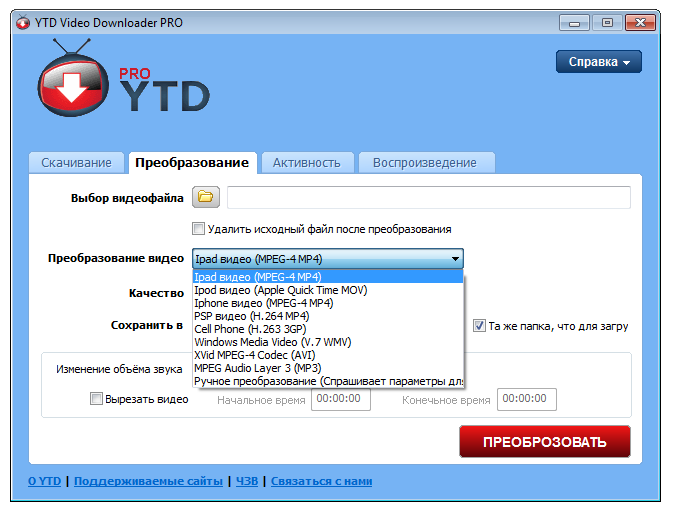Open the Активность tab
The image size is (683, 522).
(307, 163)
